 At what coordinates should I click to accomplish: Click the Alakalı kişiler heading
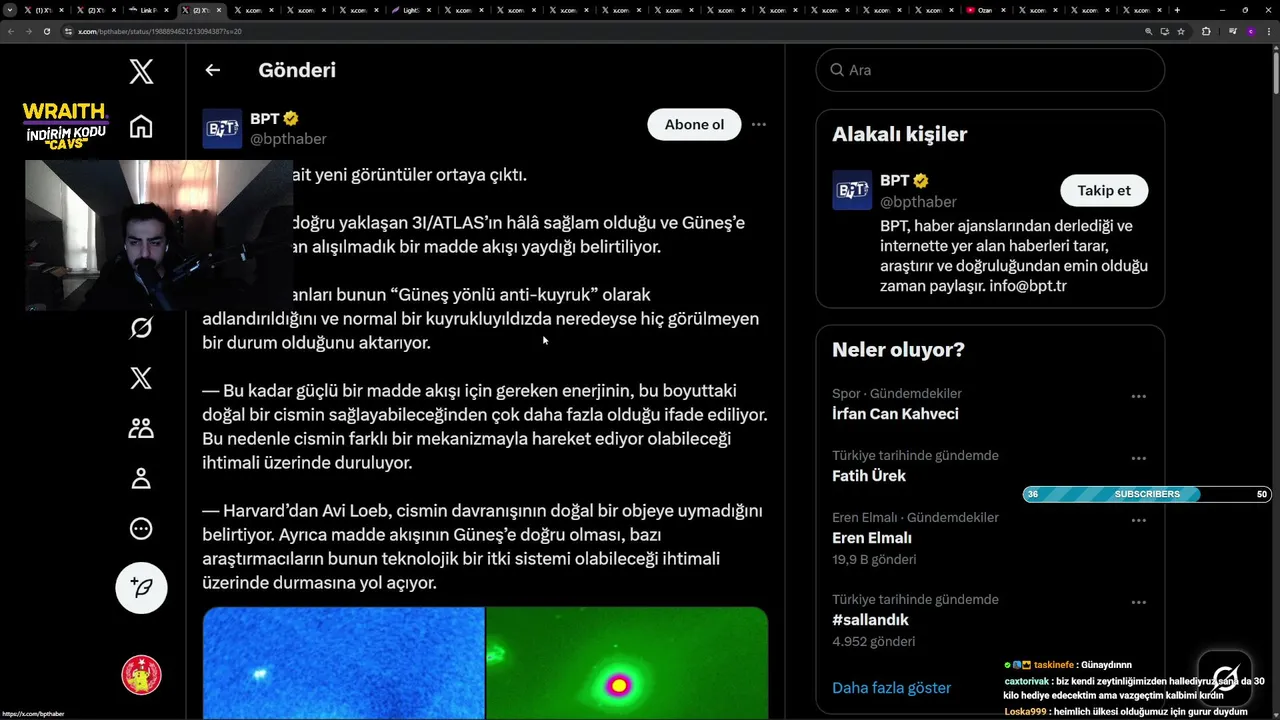click(900, 134)
